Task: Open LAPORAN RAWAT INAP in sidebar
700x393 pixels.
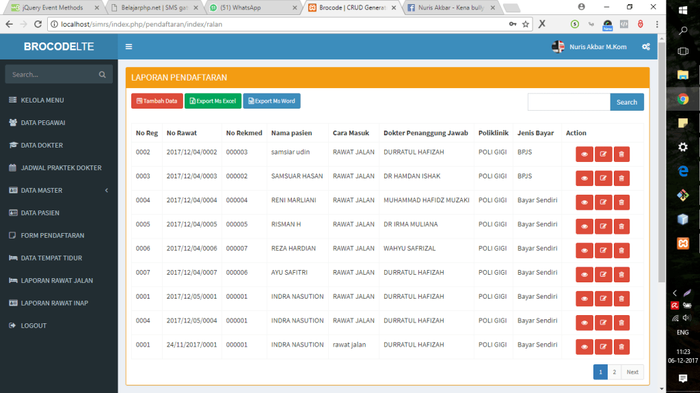Action: pyautogui.click(x=59, y=303)
